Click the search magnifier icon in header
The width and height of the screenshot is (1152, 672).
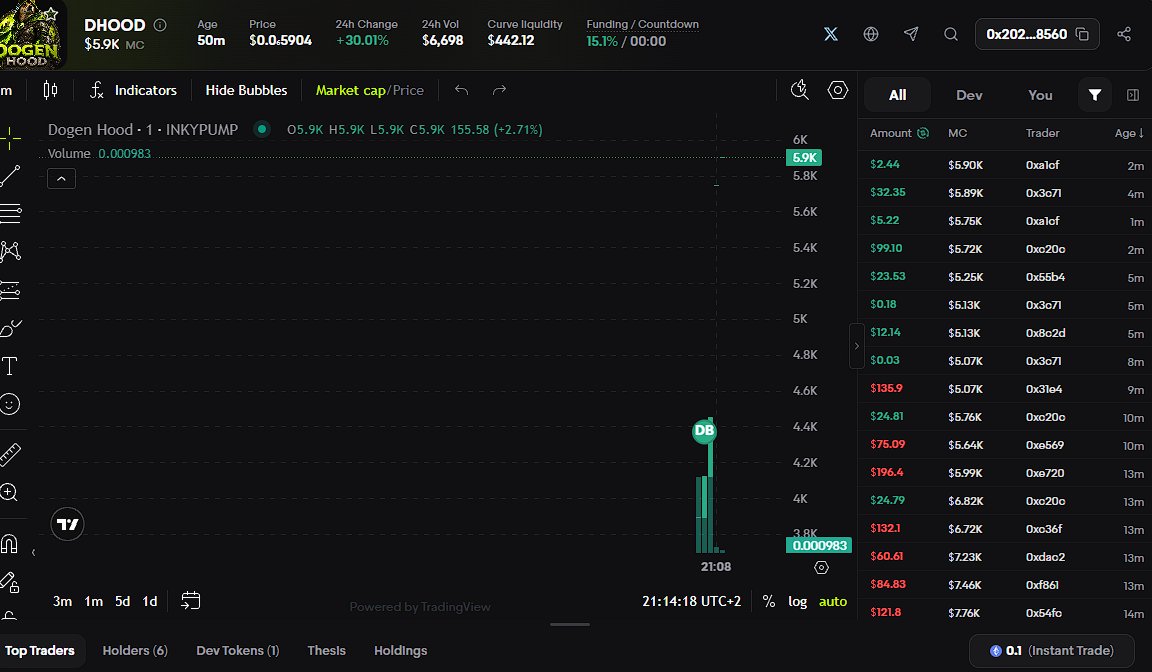click(951, 34)
